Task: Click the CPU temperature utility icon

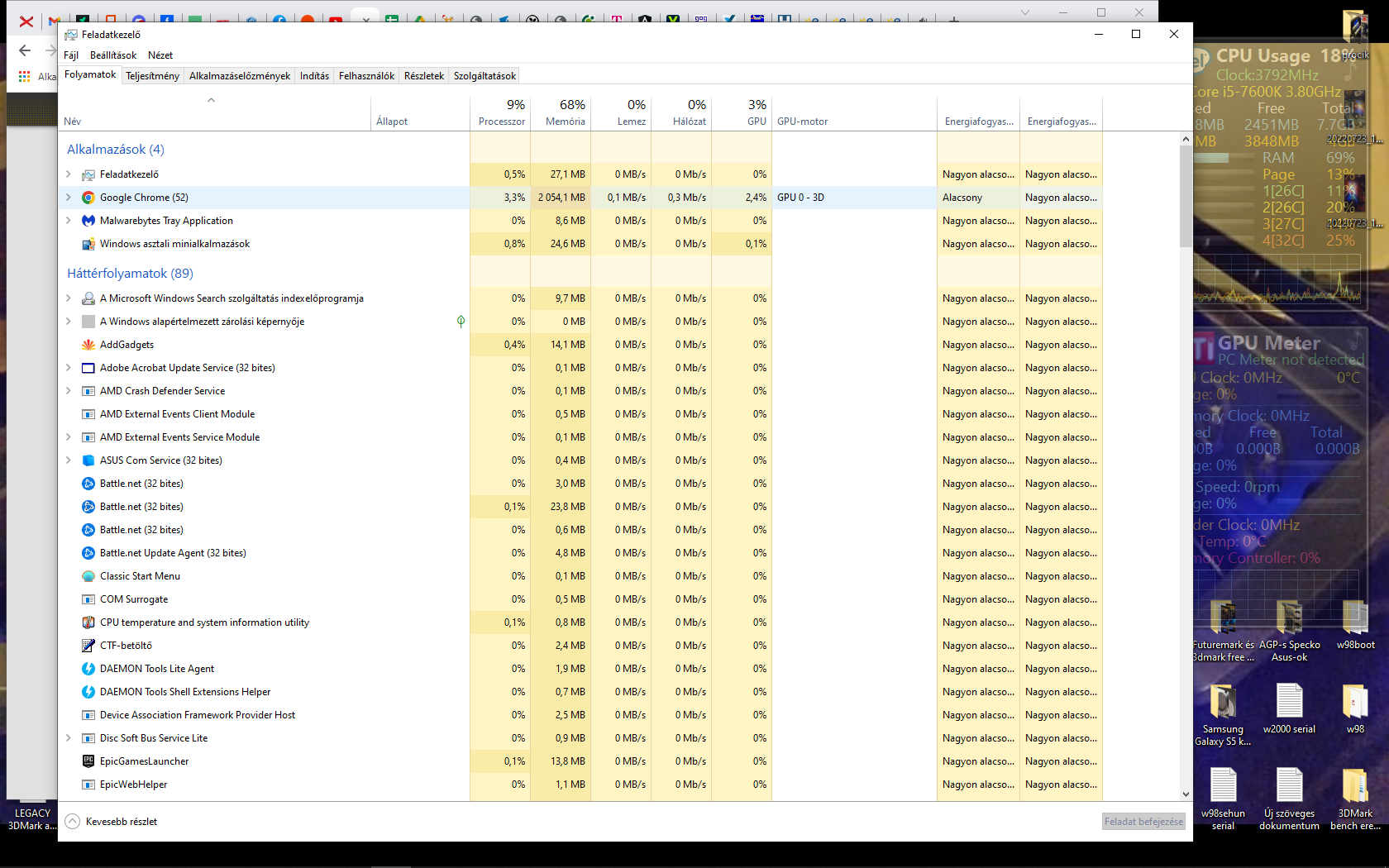Action: pos(88,622)
